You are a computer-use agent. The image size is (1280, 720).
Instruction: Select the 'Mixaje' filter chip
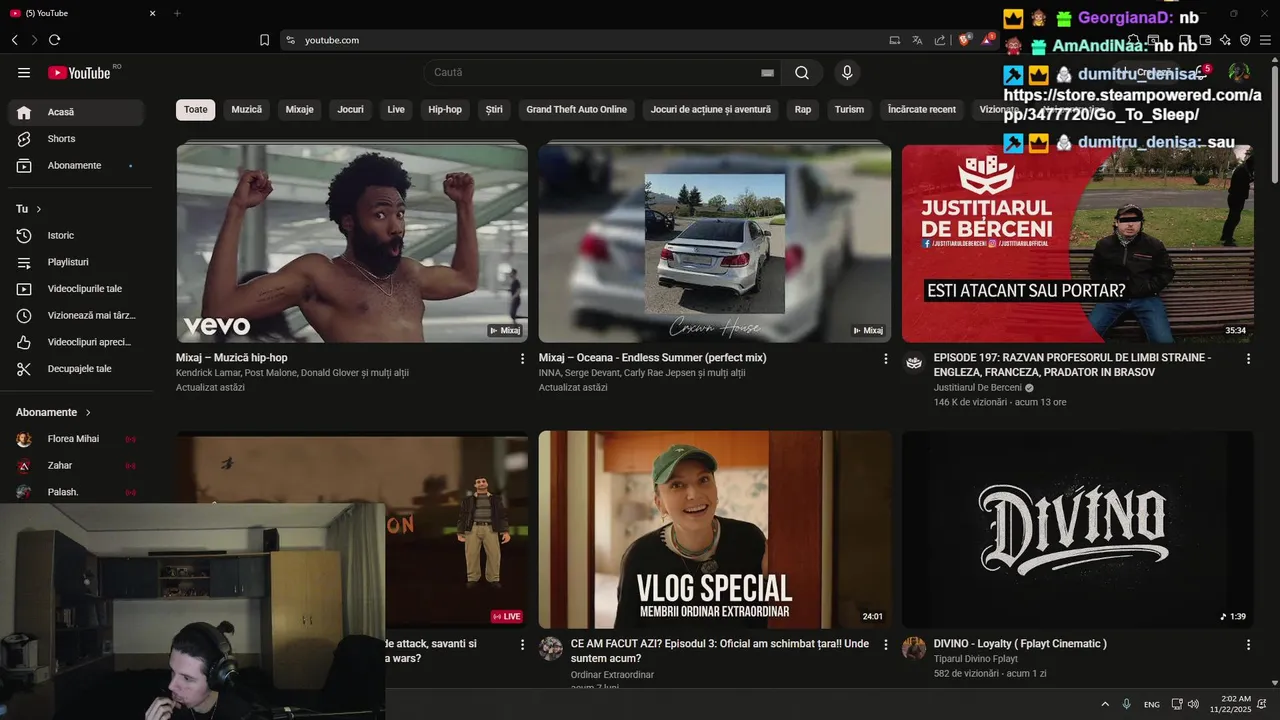pos(300,110)
